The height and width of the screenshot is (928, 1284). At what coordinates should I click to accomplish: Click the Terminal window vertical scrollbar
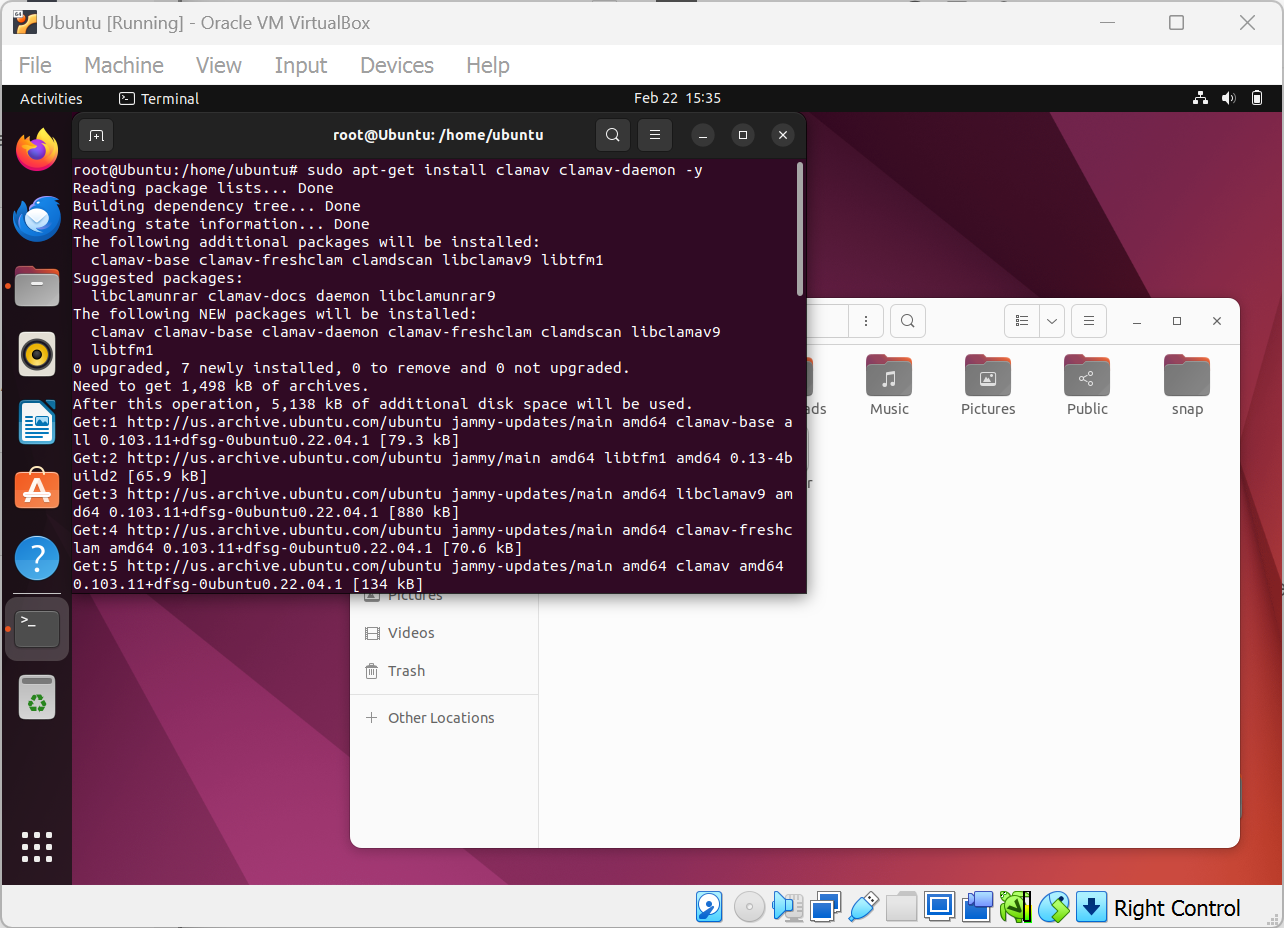800,229
